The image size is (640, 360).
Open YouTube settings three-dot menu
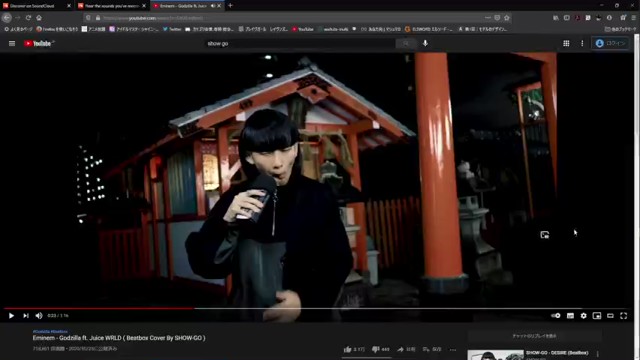click(582, 43)
